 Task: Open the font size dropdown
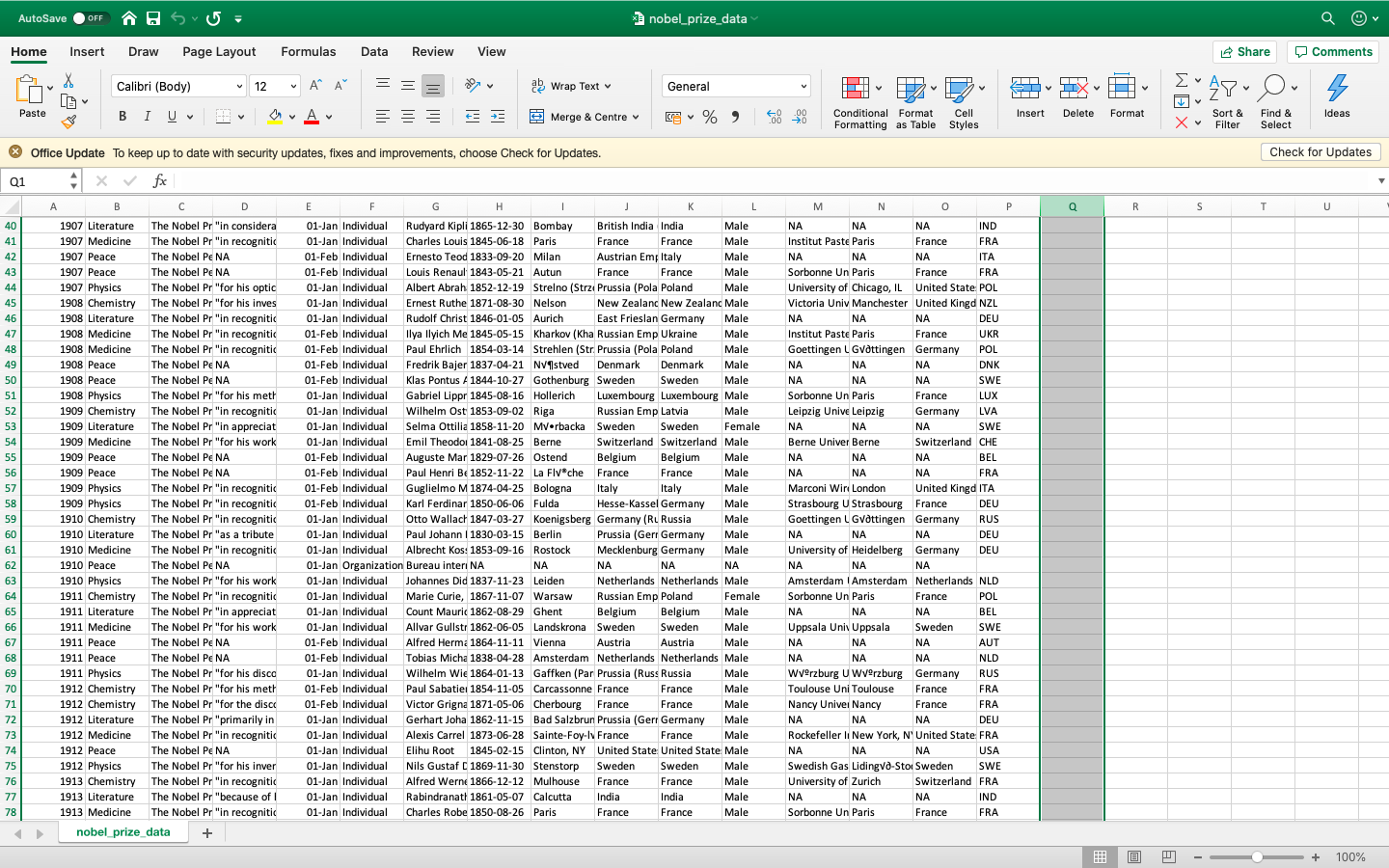291,86
